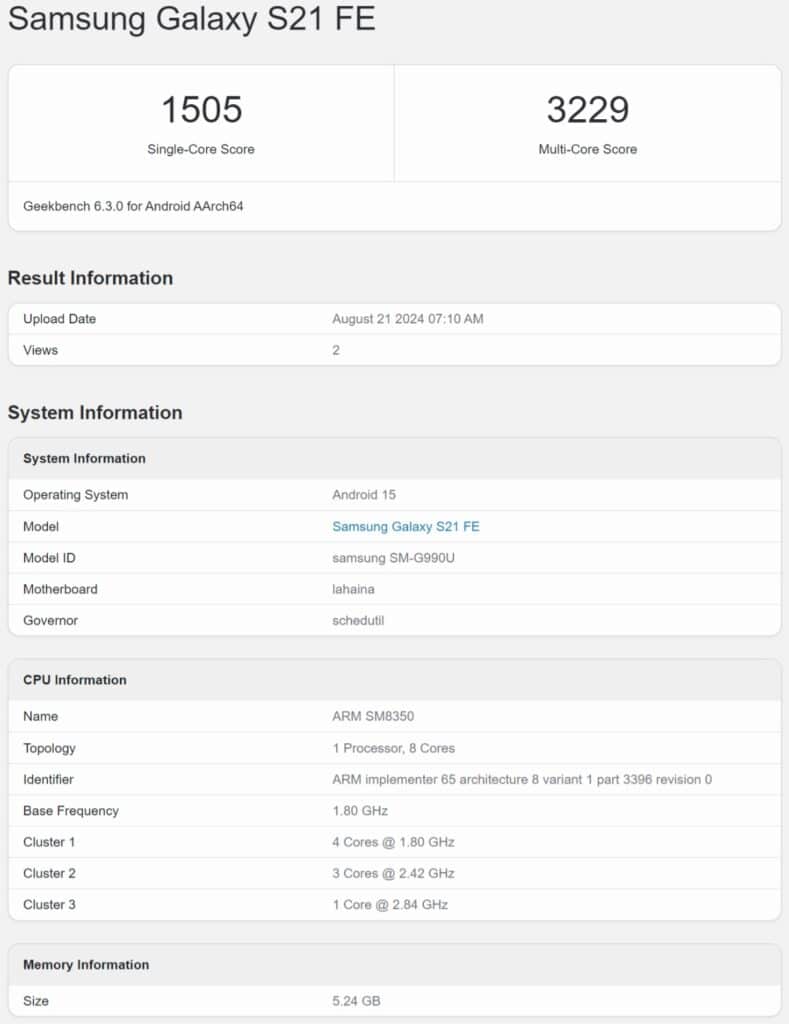Open the Samsung Galaxy S21 FE model link
This screenshot has height=1024, width=789.
pos(406,526)
